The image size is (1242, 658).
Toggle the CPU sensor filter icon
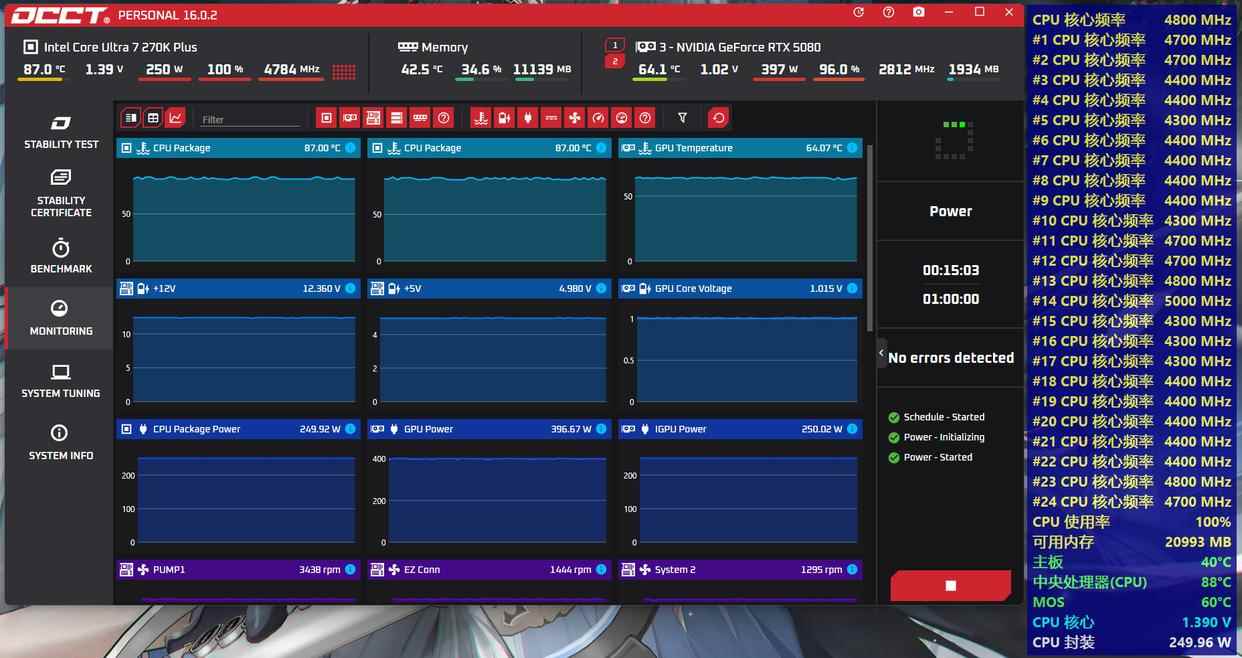pos(326,118)
